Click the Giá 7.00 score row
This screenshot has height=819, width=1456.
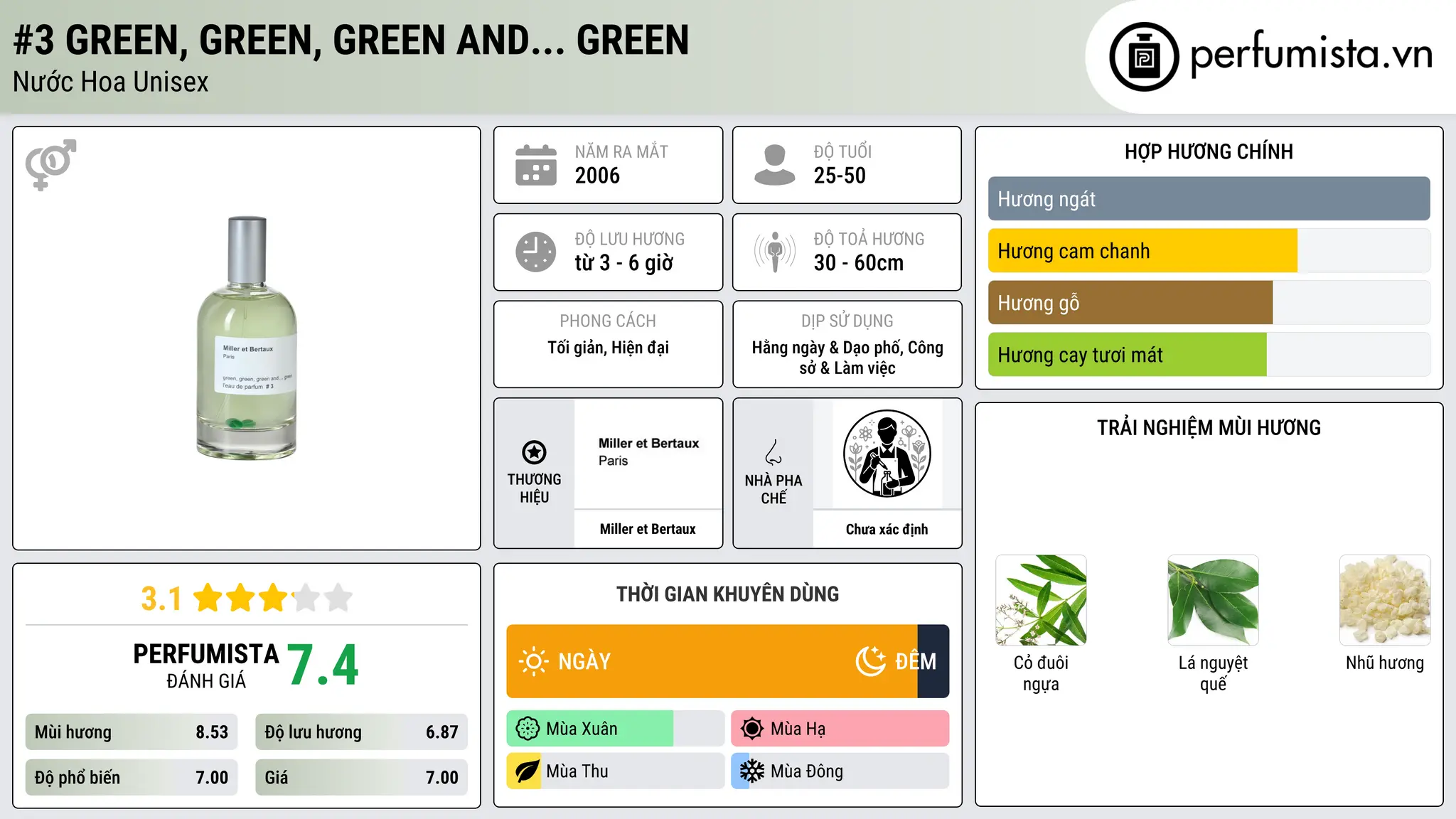(x=361, y=778)
